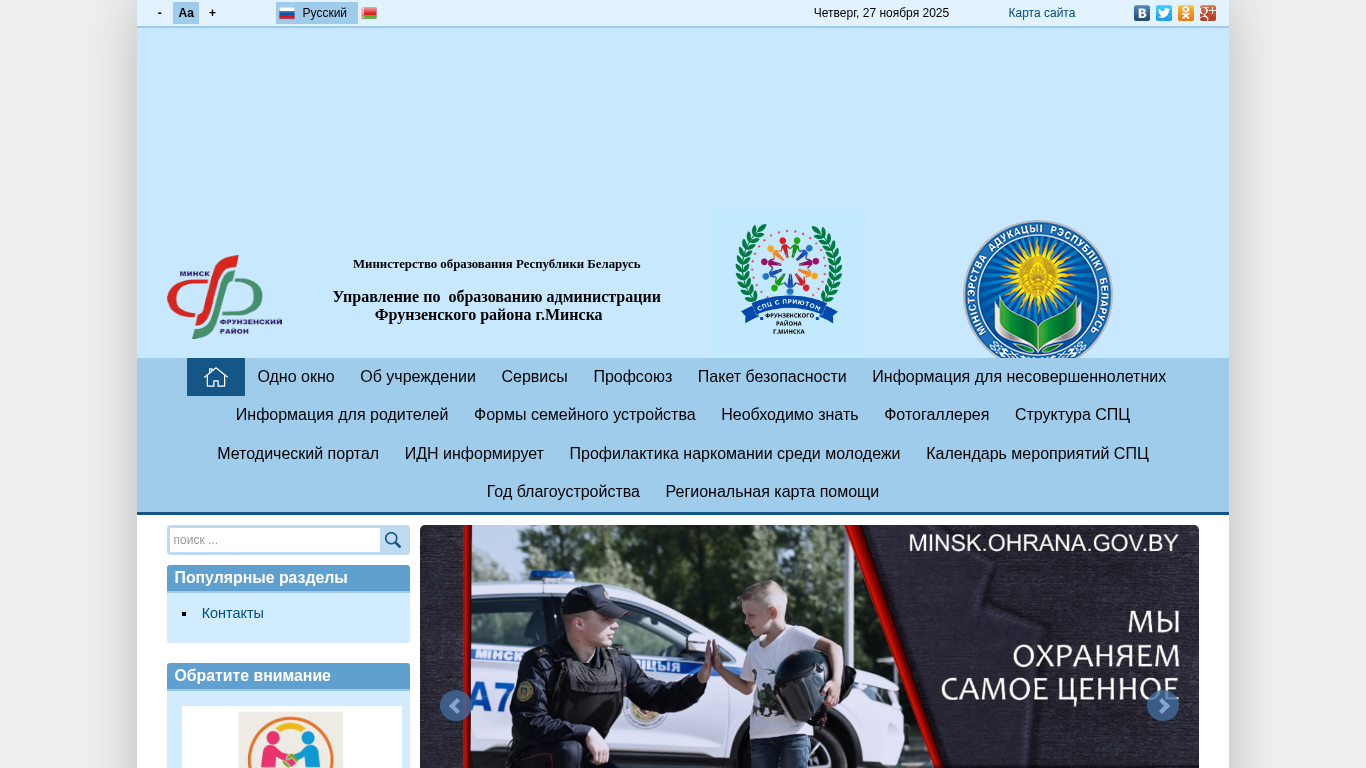Screen dimensions: 1366x768
Task: Share via Google Plus icon
Action: click(x=1207, y=13)
